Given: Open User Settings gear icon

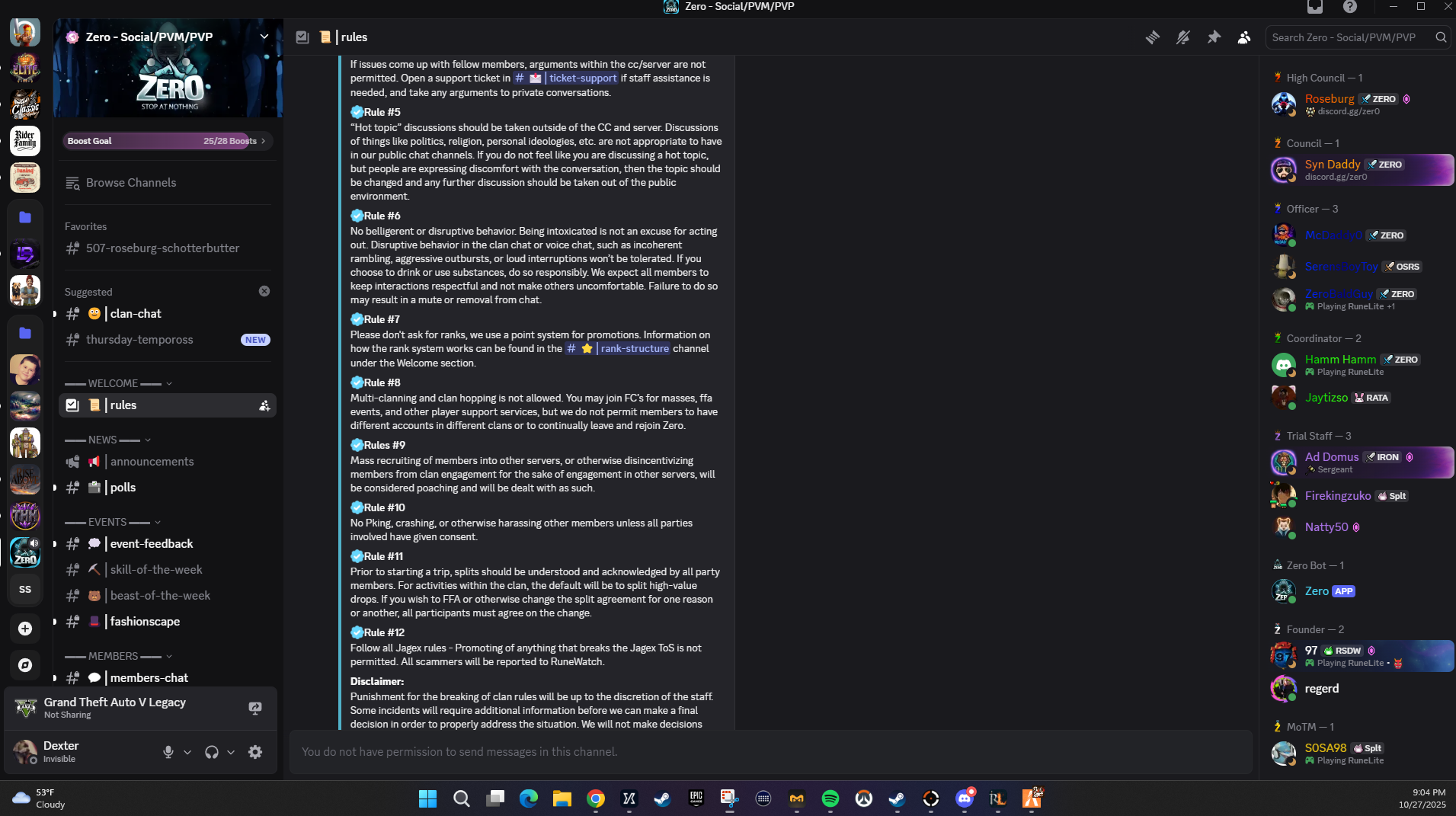Looking at the screenshot, I should point(255,752).
